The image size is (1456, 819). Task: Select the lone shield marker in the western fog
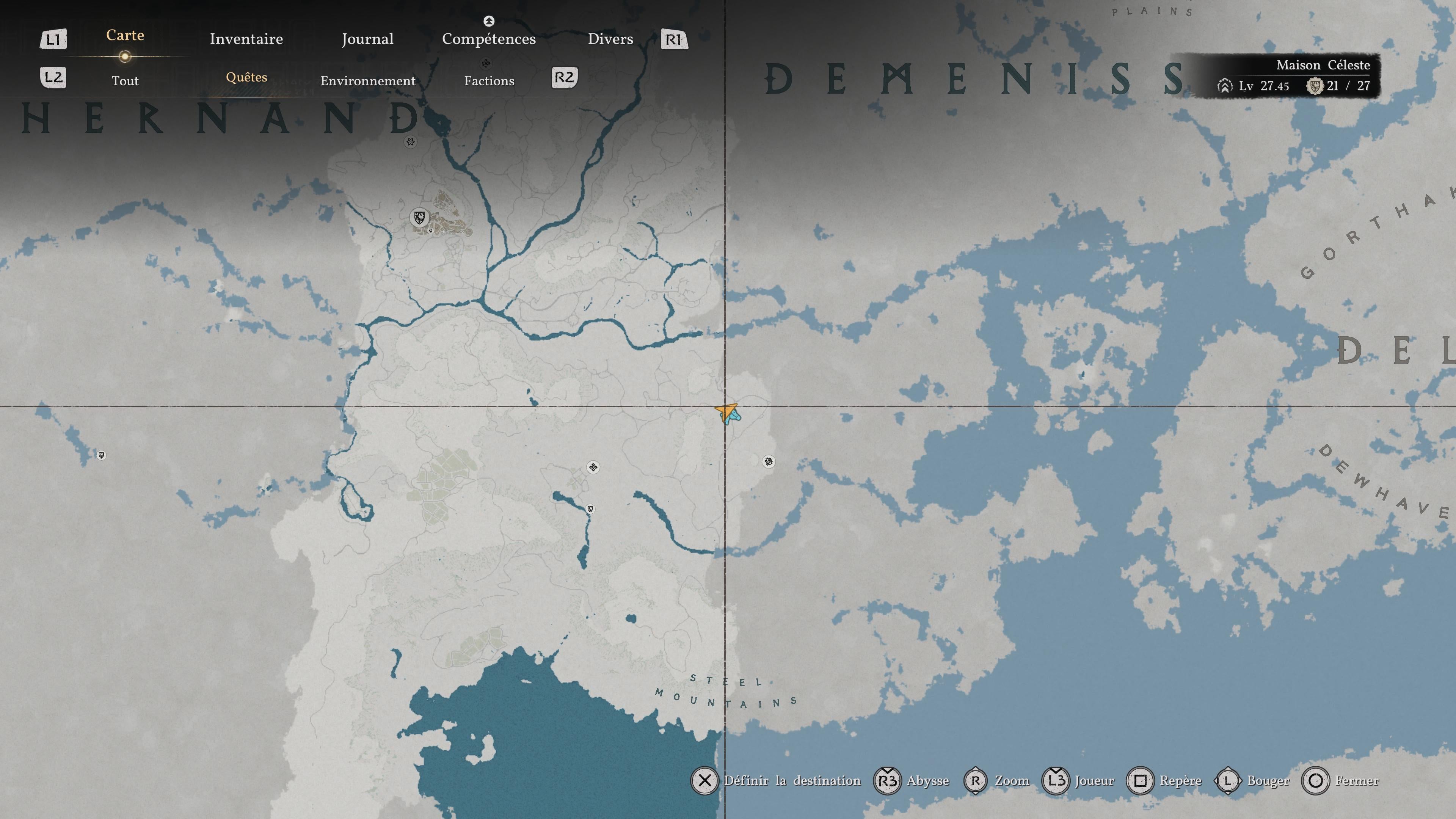pyautogui.click(x=101, y=455)
